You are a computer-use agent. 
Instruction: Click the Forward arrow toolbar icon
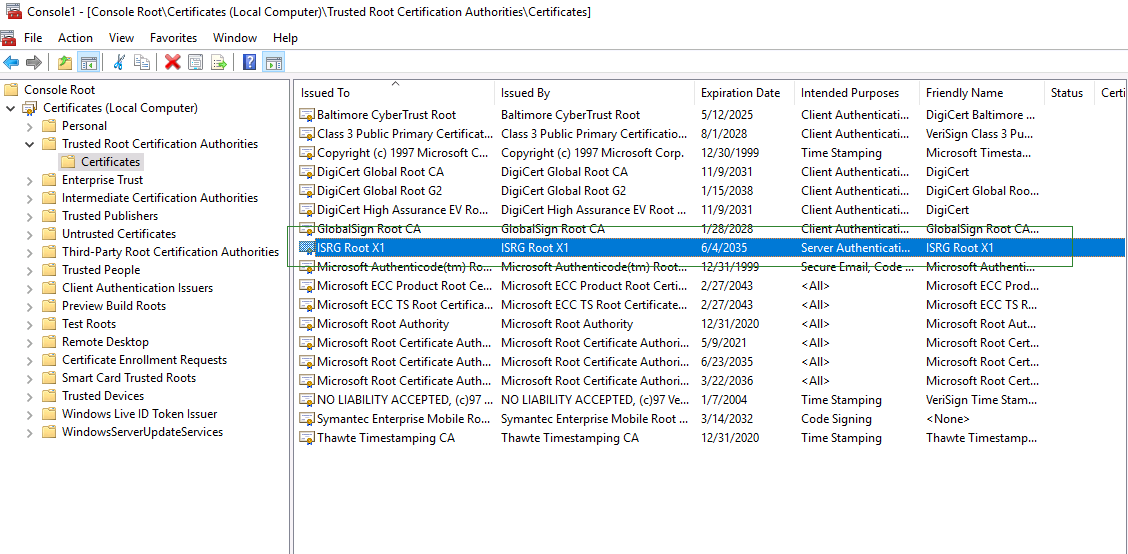(33, 63)
